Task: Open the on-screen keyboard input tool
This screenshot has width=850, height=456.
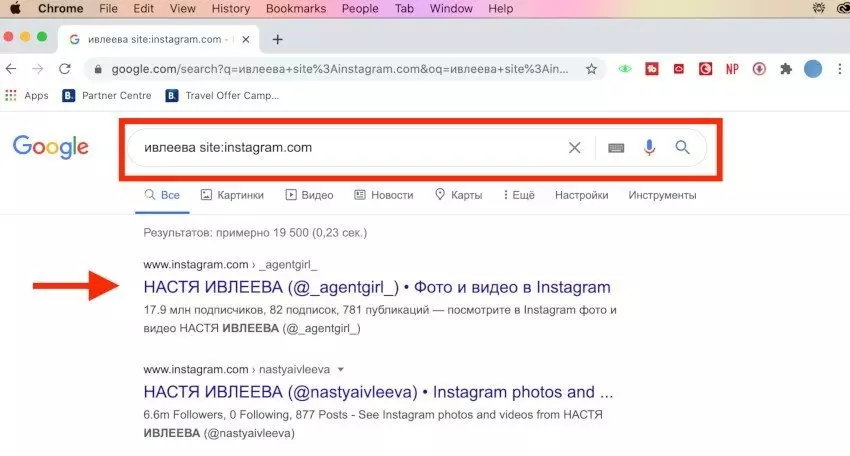Action: (x=616, y=147)
